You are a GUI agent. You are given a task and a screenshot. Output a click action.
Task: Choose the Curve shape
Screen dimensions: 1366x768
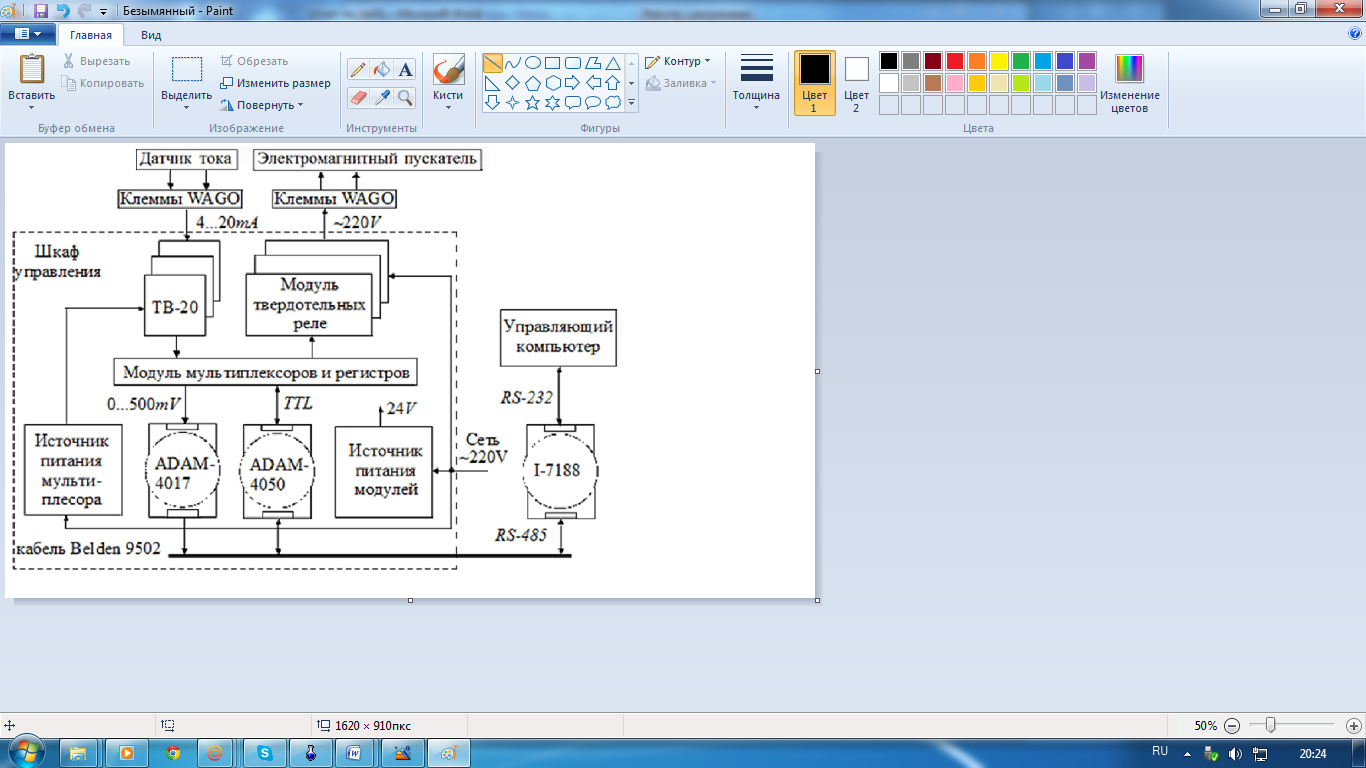(513, 63)
